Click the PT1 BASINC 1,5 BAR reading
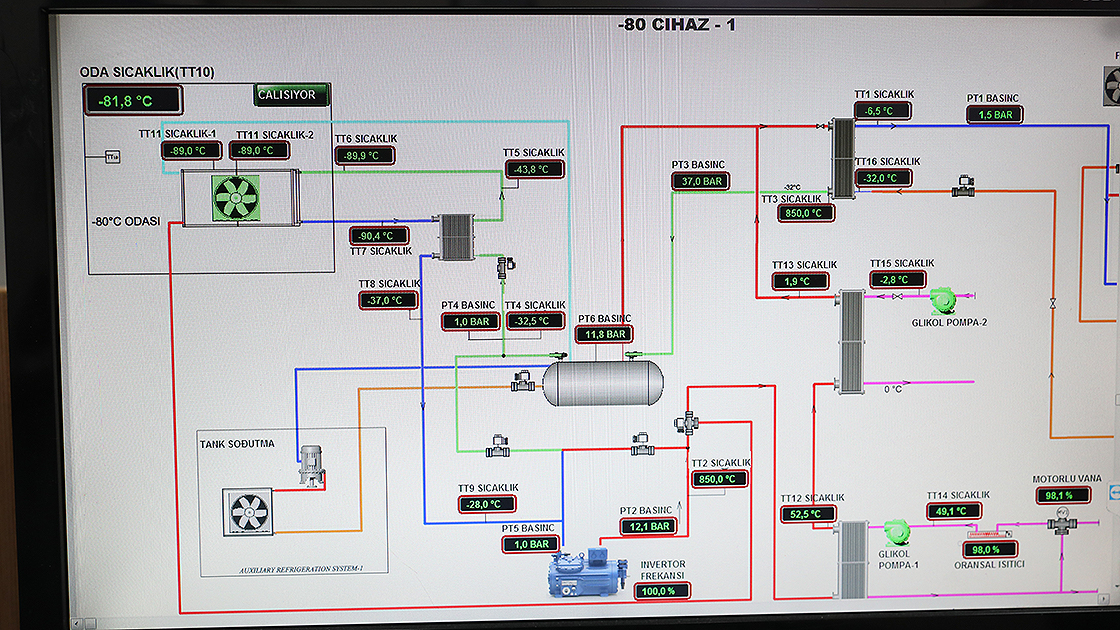This screenshot has height=630, width=1120. coord(995,115)
